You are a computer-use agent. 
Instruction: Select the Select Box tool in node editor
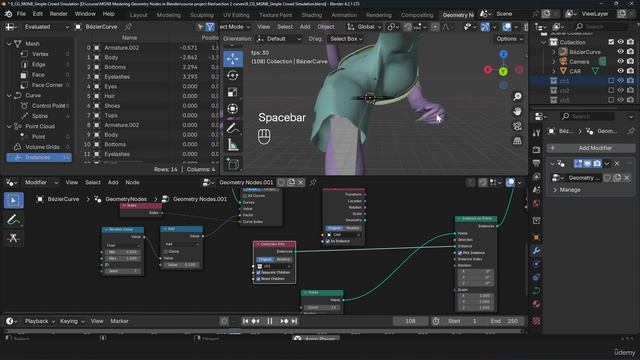pos(13,200)
